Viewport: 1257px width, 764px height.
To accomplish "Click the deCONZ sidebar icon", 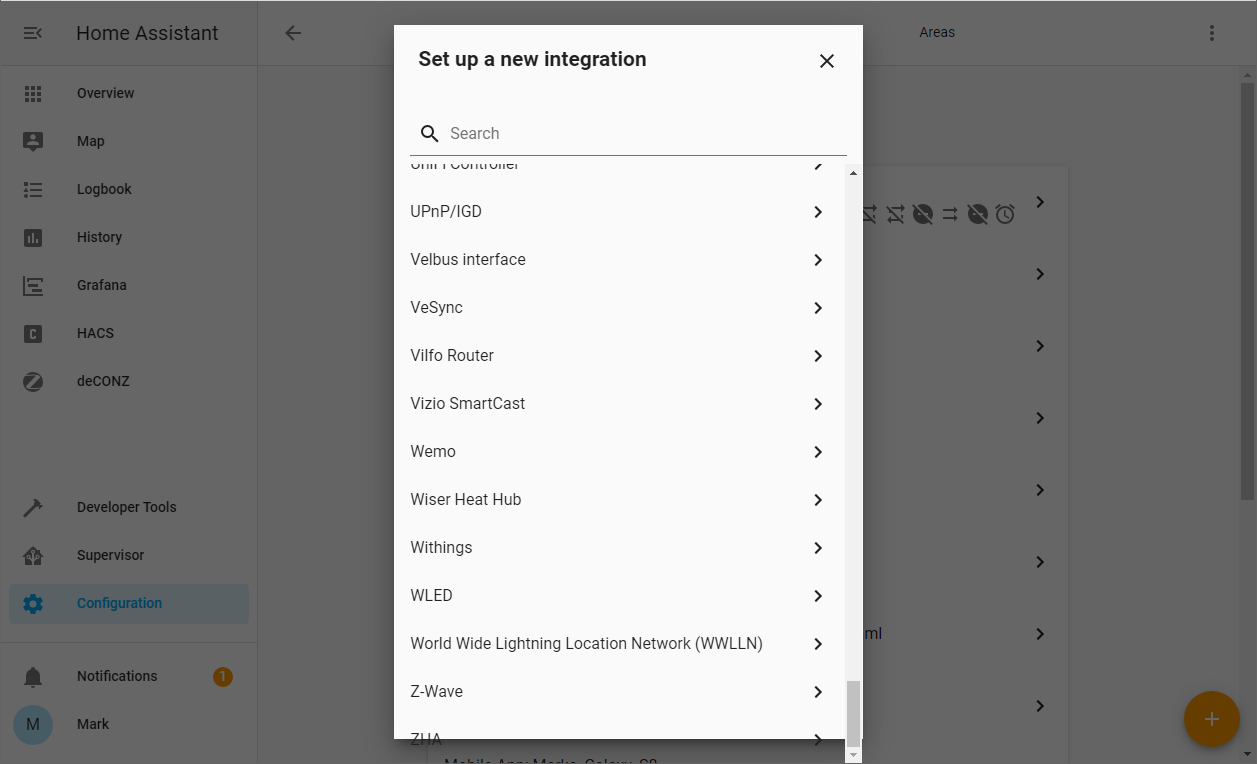I will click(33, 381).
